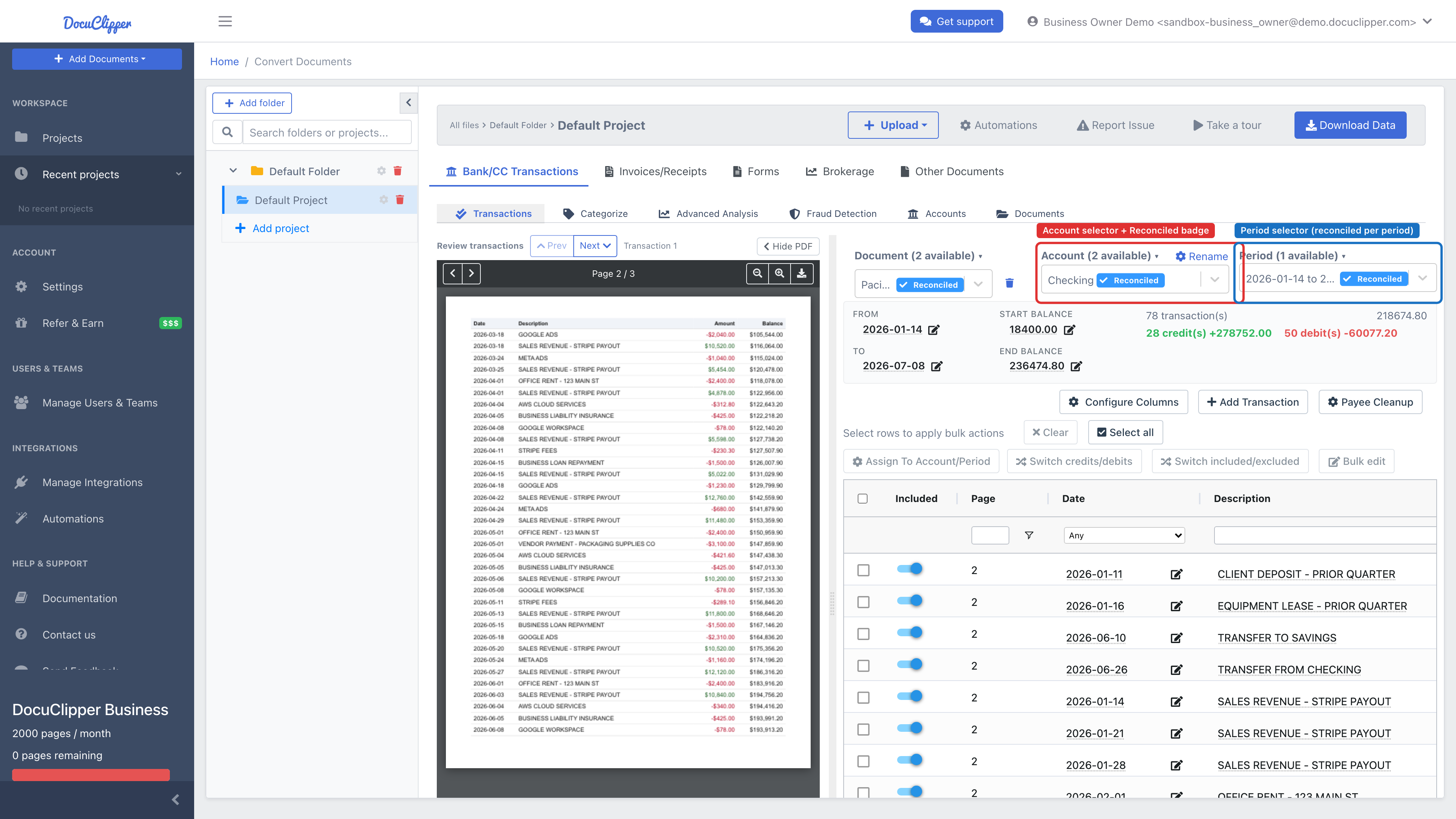Check the header select-all rows checkbox

[863, 499]
